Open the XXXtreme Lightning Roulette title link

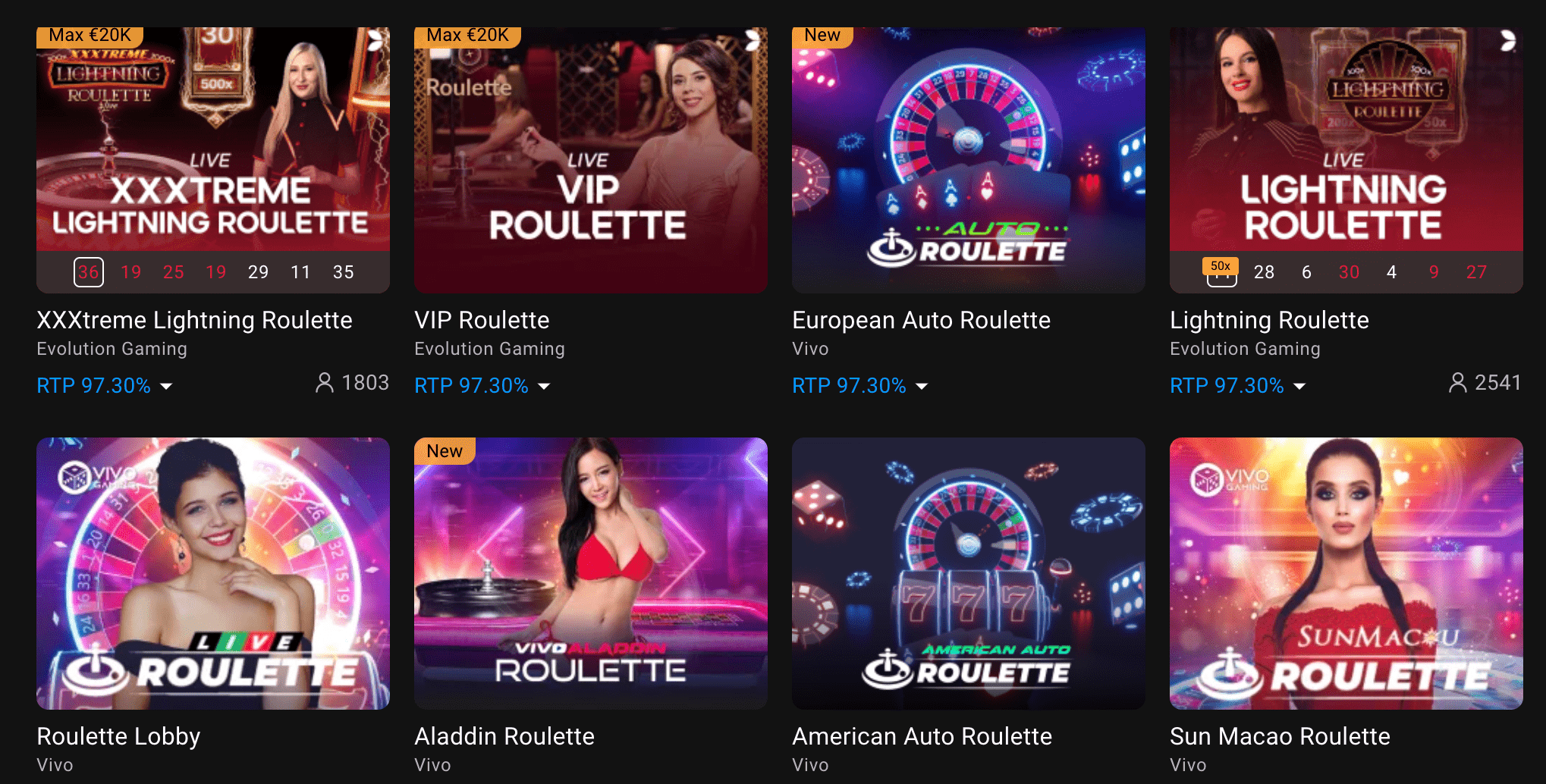pyautogui.click(x=194, y=320)
